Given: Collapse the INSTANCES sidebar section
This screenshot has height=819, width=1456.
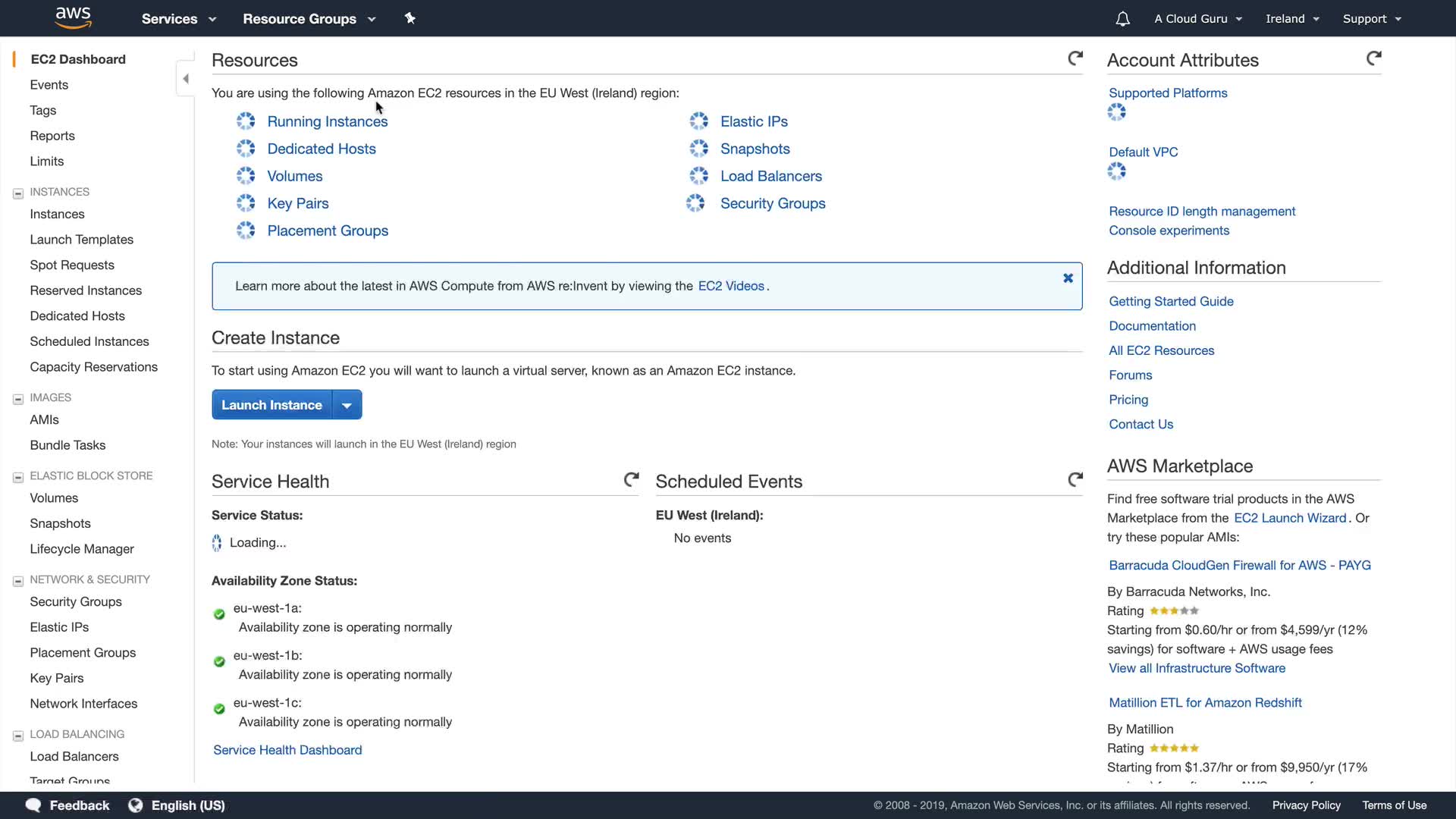Looking at the screenshot, I should click(x=18, y=193).
